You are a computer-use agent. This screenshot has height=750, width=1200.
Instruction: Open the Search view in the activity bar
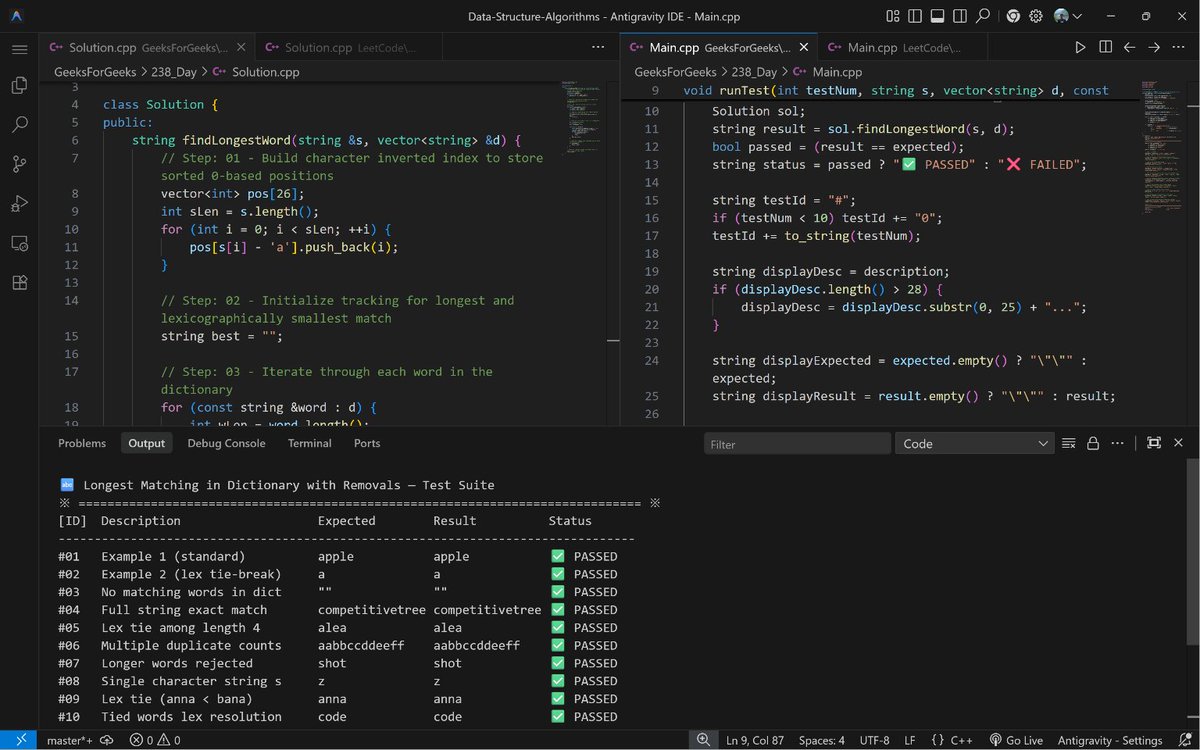coord(19,125)
